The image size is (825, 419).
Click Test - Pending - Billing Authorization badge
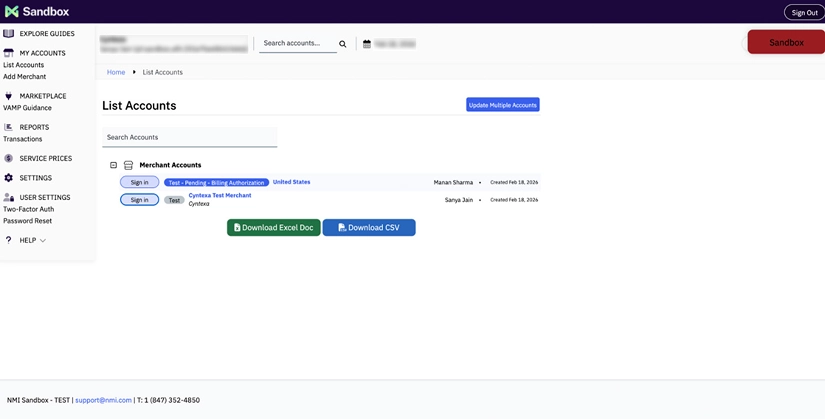click(216, 183)
